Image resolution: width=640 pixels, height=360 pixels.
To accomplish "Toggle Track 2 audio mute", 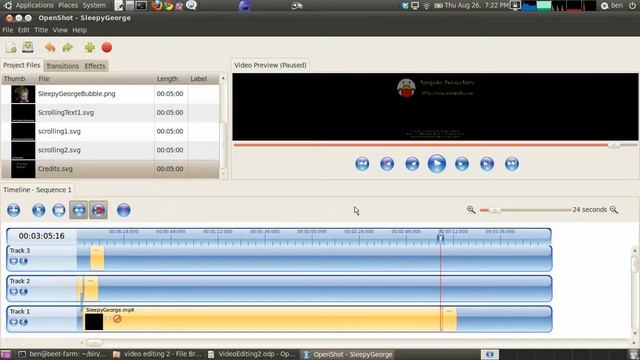I will tap(24, 291).
